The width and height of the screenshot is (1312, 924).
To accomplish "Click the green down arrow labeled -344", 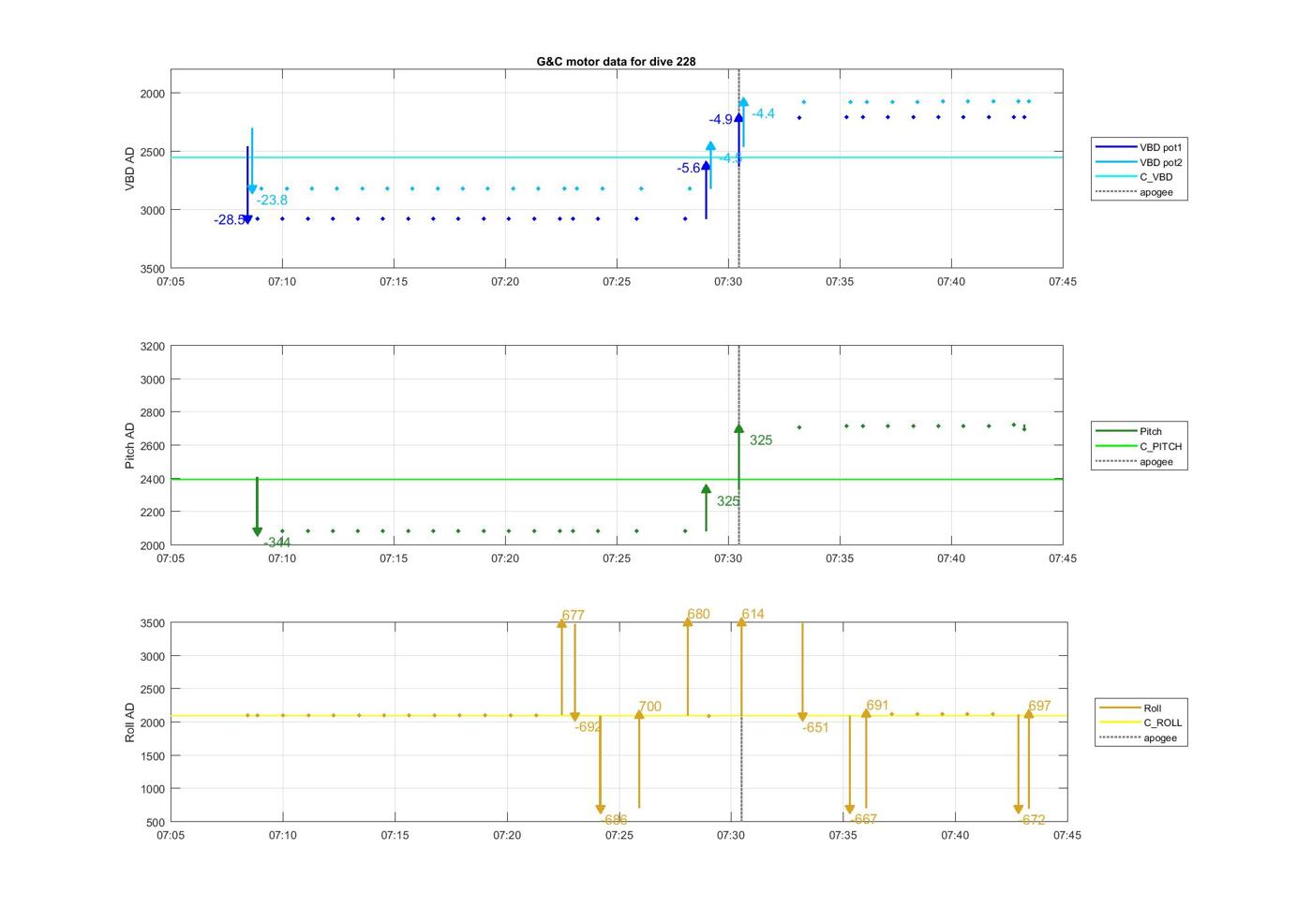I will tap(257, 507).
